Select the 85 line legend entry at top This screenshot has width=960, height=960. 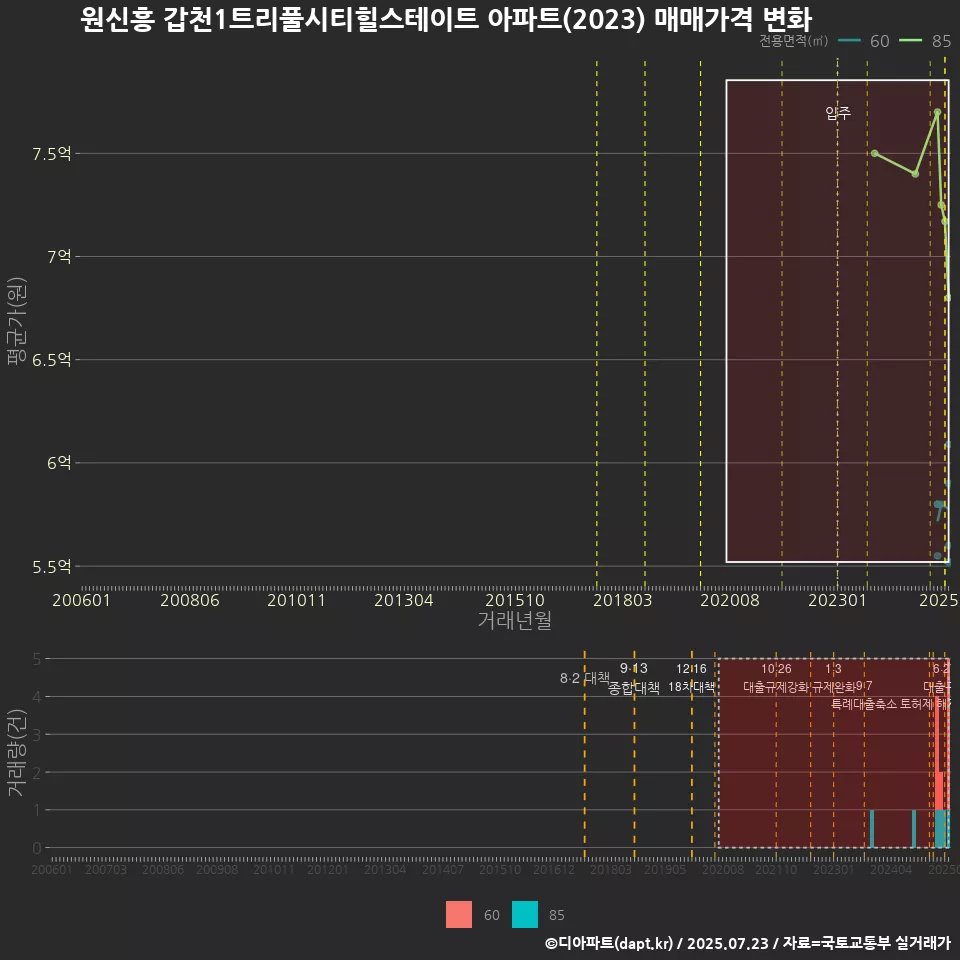click(925, 41)
